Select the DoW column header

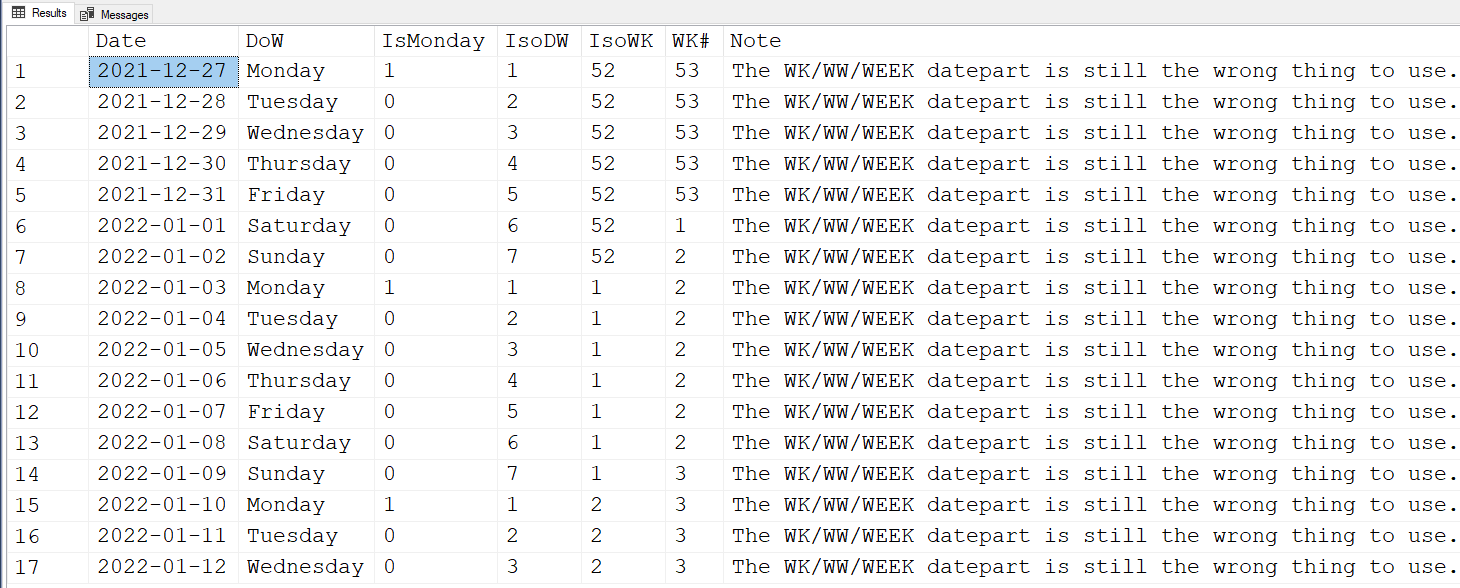click(x=265, y=41)
